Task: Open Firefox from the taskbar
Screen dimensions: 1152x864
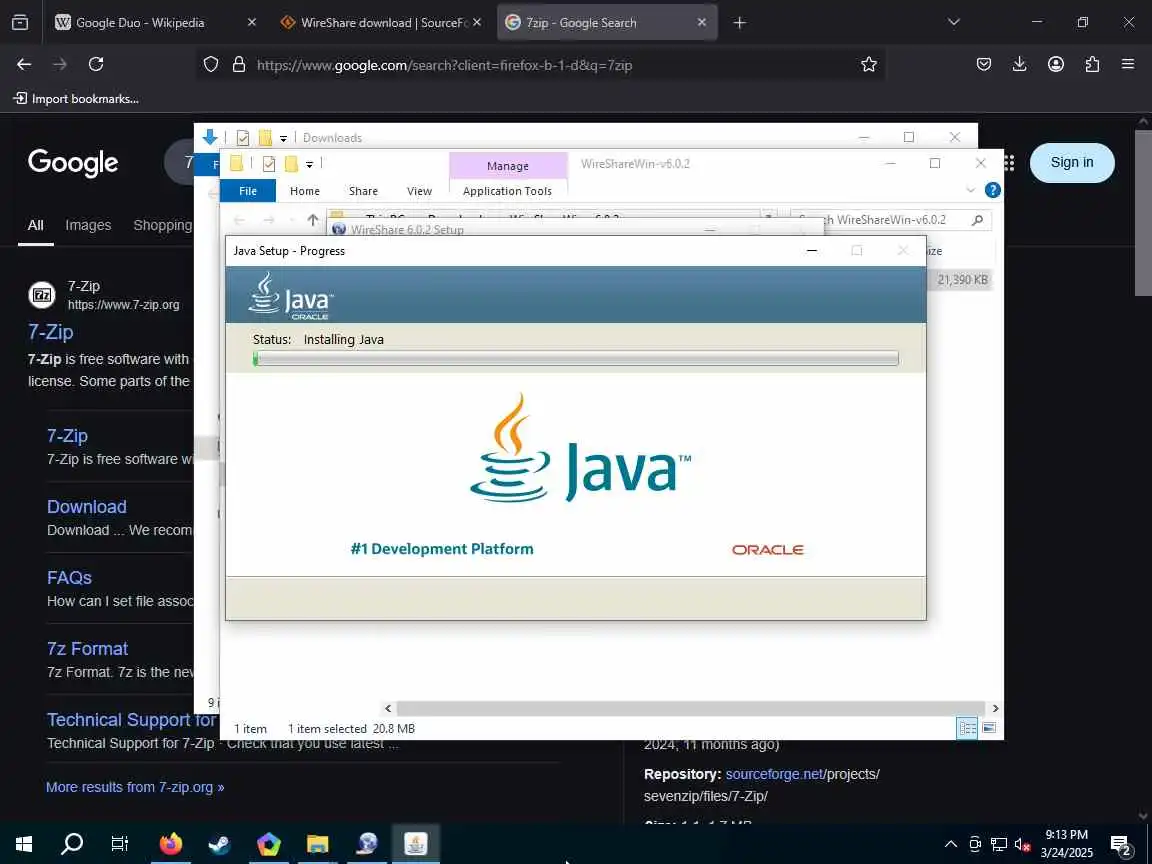Action: click(x=170, y=843)
